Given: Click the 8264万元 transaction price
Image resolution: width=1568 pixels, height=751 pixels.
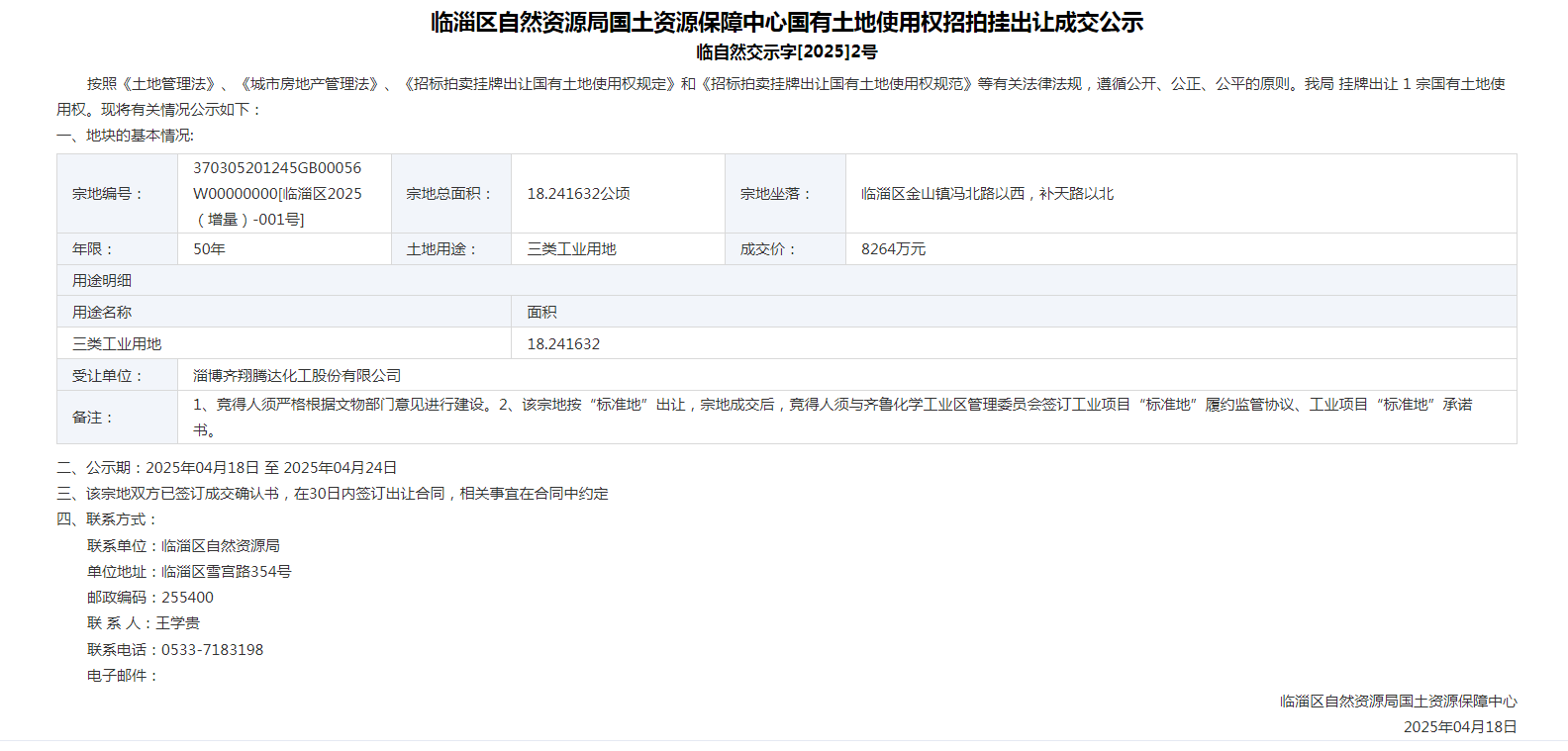Looking at the screenshot, I should point(893,249).
